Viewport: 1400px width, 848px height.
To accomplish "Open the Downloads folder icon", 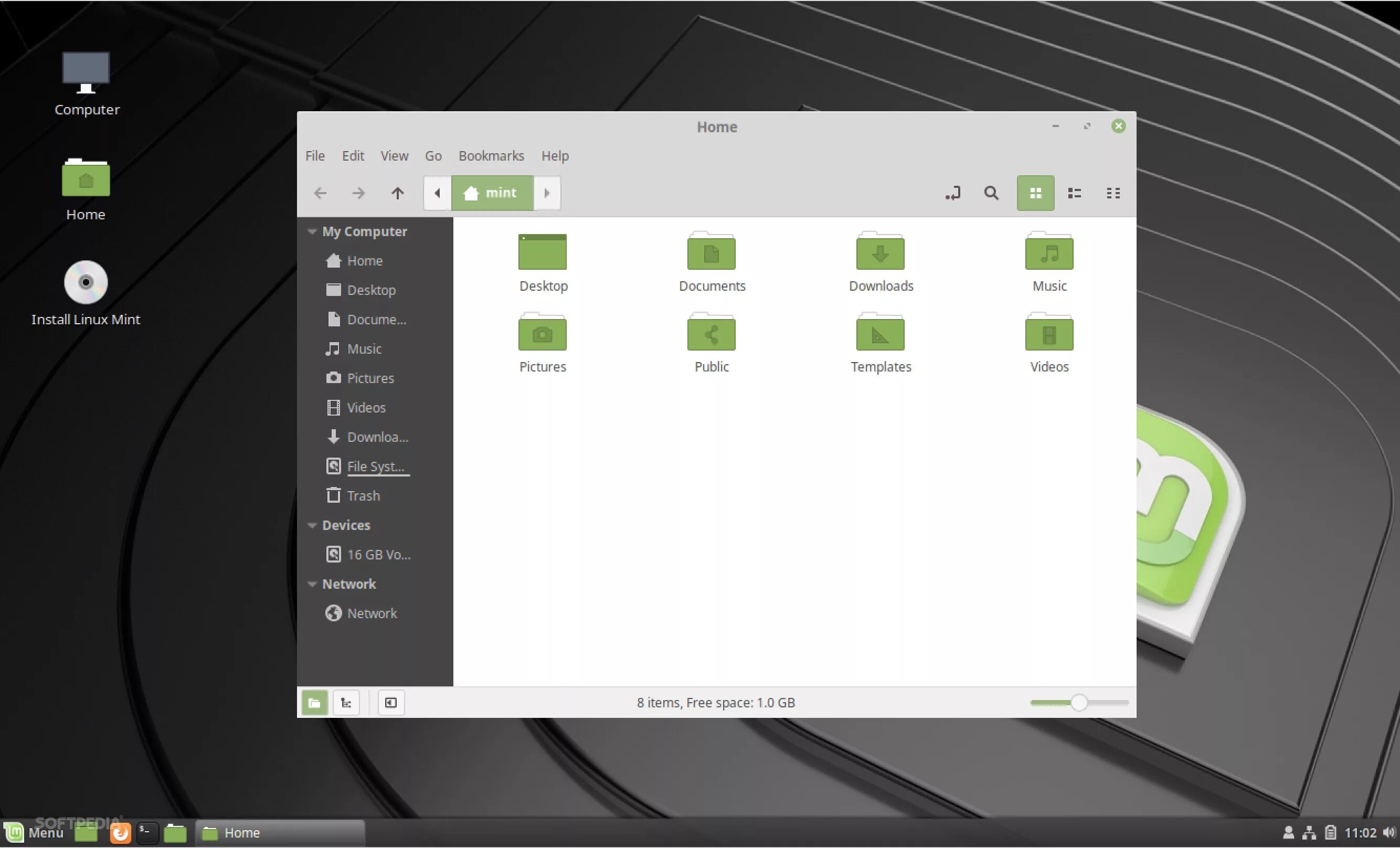I will pyautogui.click(x=880, y=252).
